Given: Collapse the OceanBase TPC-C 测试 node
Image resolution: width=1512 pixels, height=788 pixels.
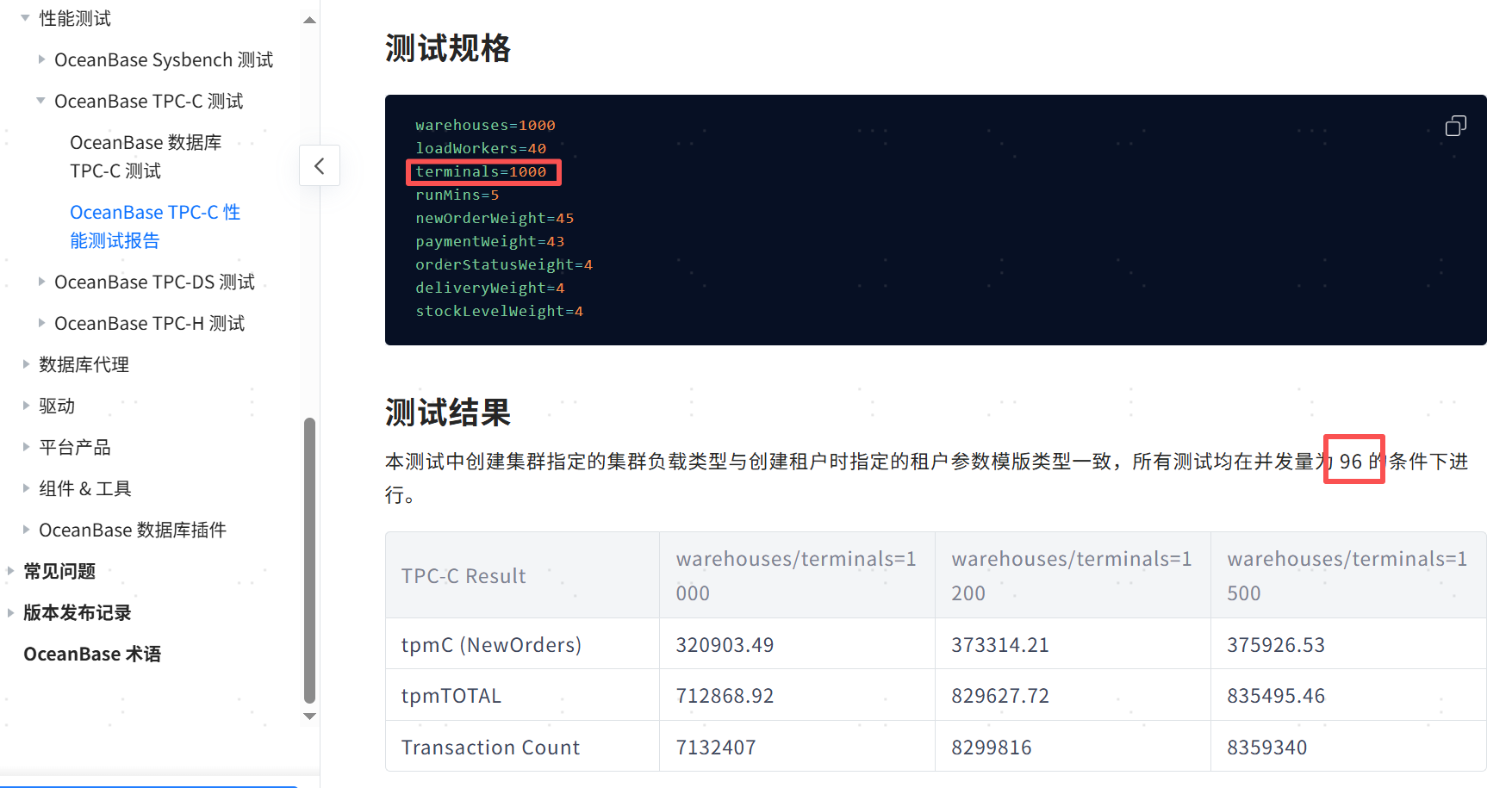Looking at the screenshot, I should pyautogui.click(x=41, y=101).
